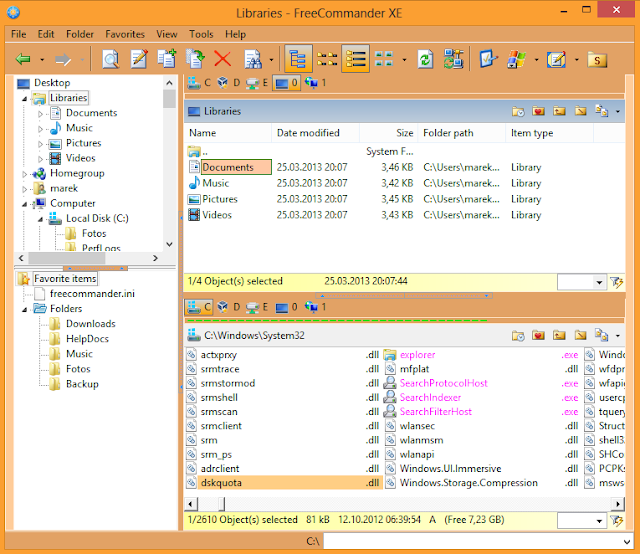Screen dimensions: 640x554
Task: Open dropdown arrow beside thumbnails view
Action: 404,60
